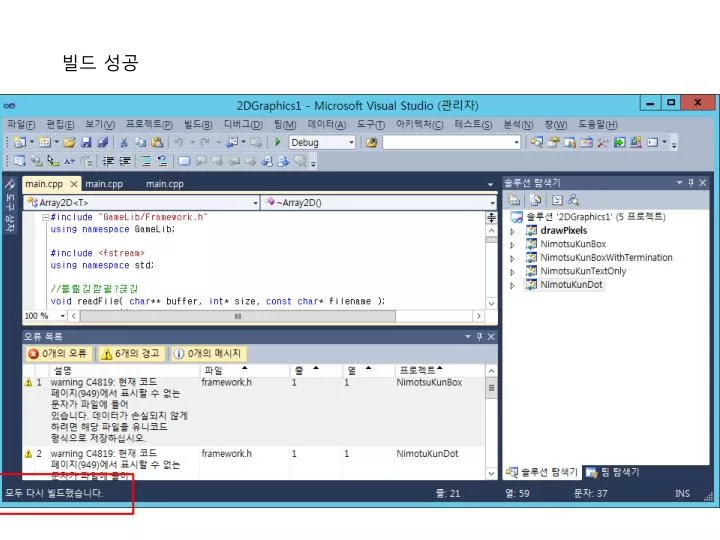720x540 pixels.
Task: Open the Toolbox crossed-tools icon
Action: point(602,142)
